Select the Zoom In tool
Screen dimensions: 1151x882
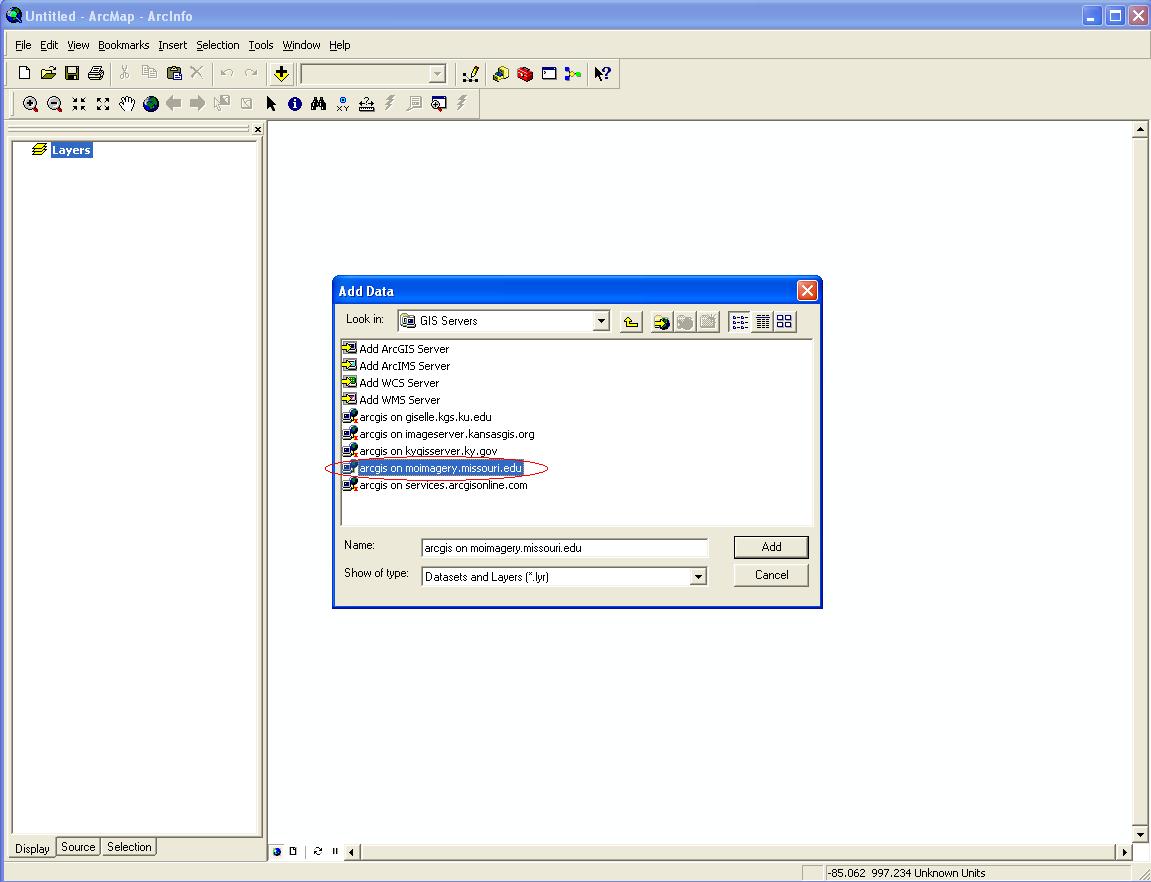30,104
